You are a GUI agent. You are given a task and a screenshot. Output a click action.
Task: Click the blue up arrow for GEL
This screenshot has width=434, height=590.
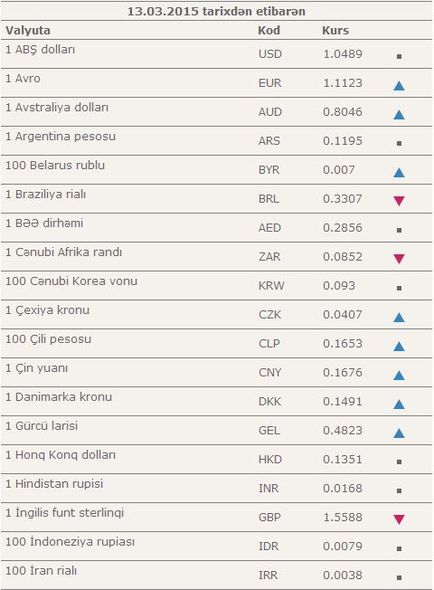coord(399,433)
